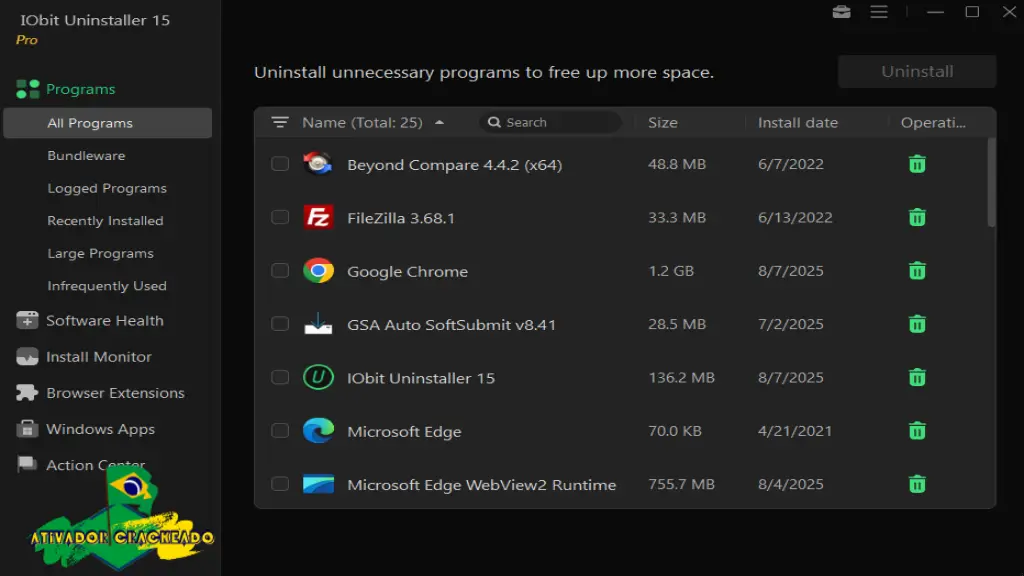The image size is (1024, 576).
Task: Open the hamburger options menu
Action: click(878, 12)
